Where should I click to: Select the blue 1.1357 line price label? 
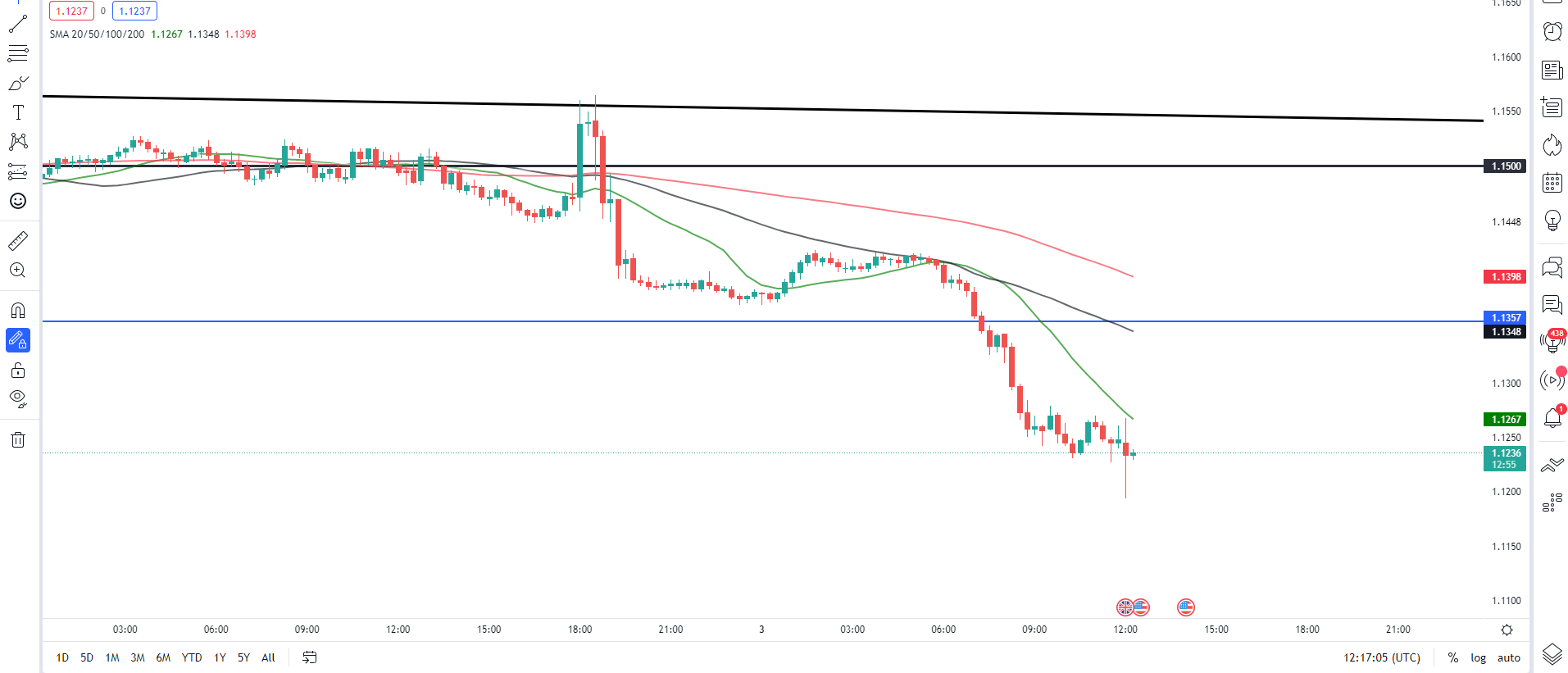[x=1506, y=317]
